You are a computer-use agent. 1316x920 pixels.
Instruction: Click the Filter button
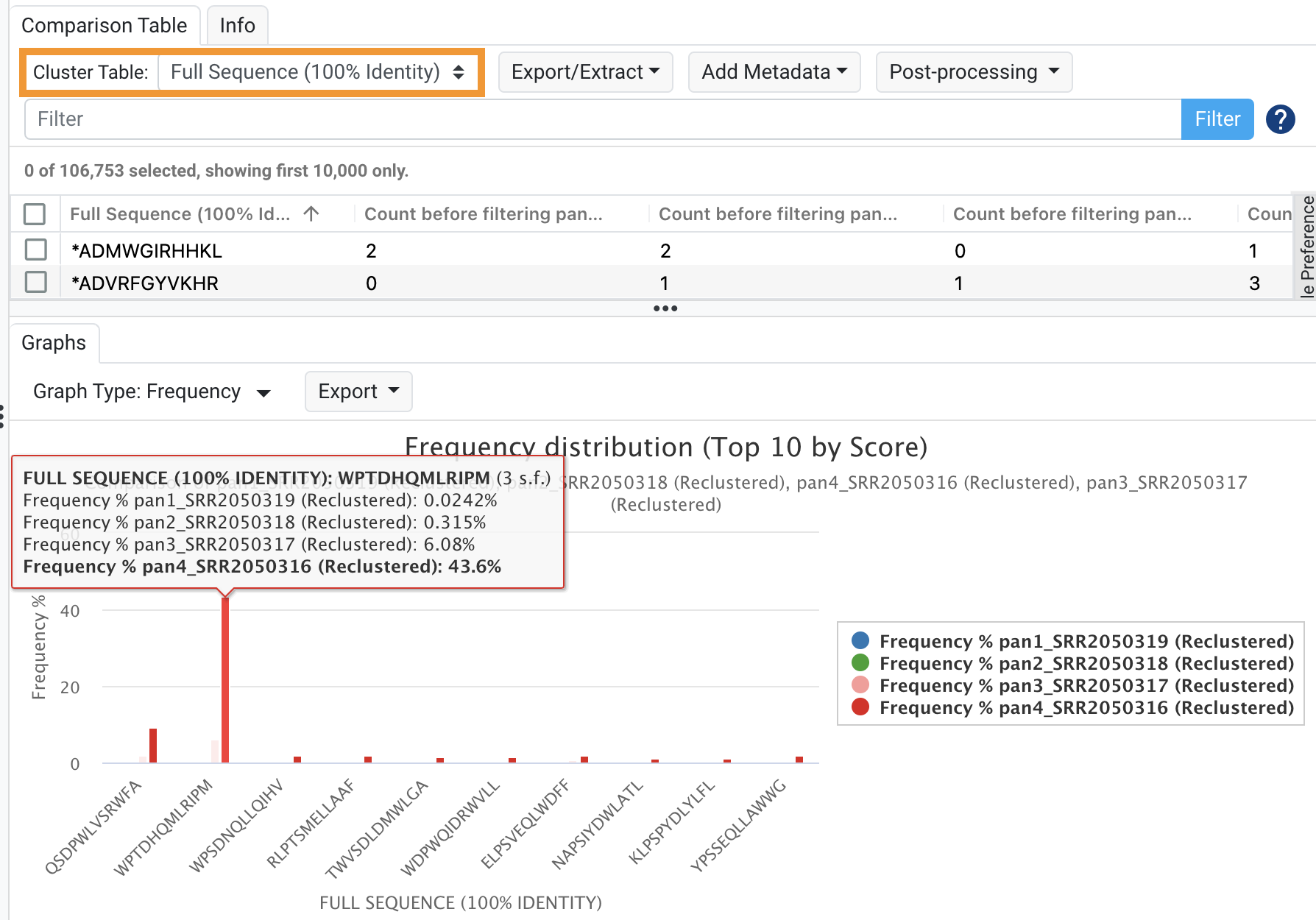(x=1217, y=118)
